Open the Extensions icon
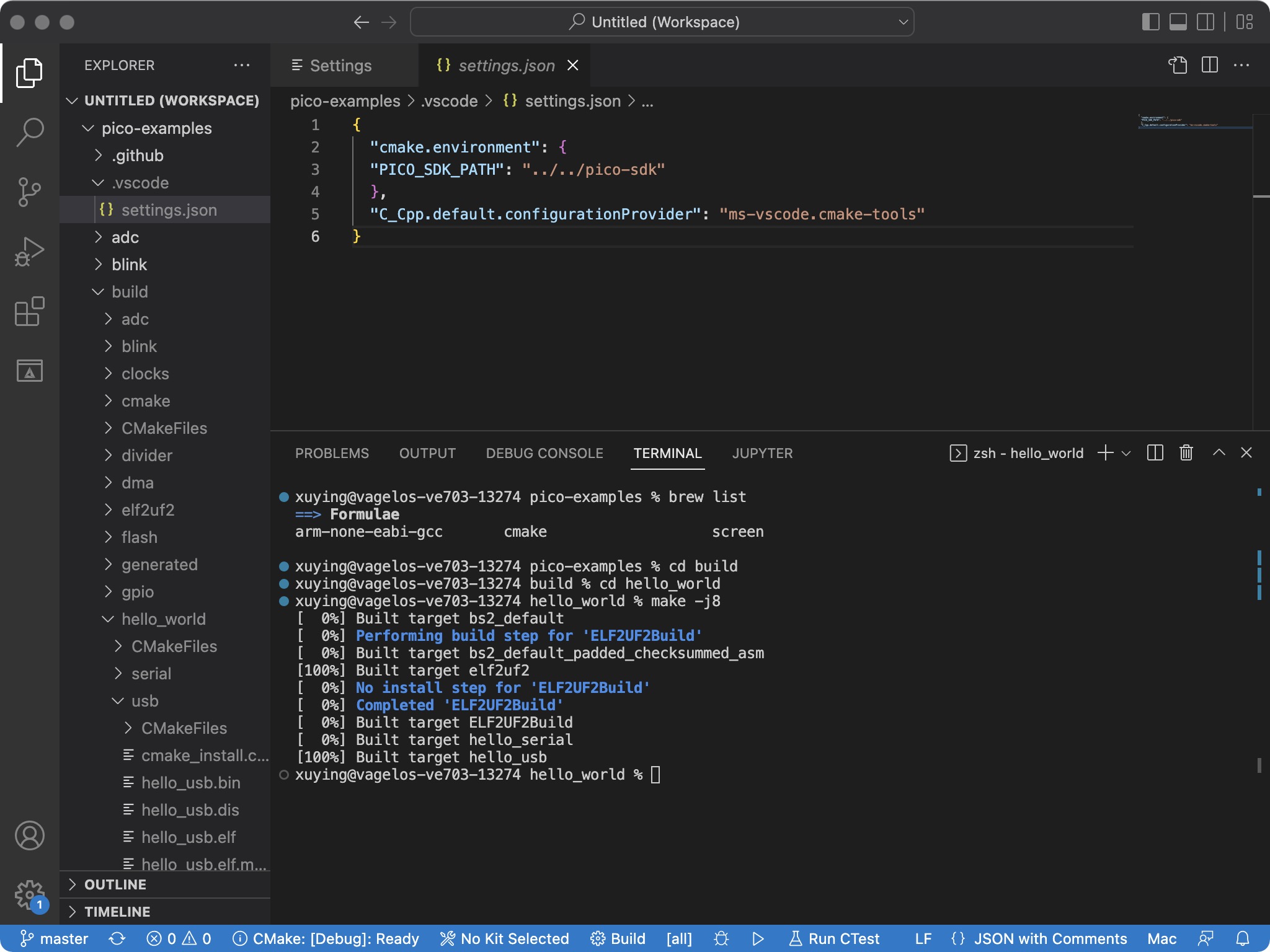 (29, 311)
